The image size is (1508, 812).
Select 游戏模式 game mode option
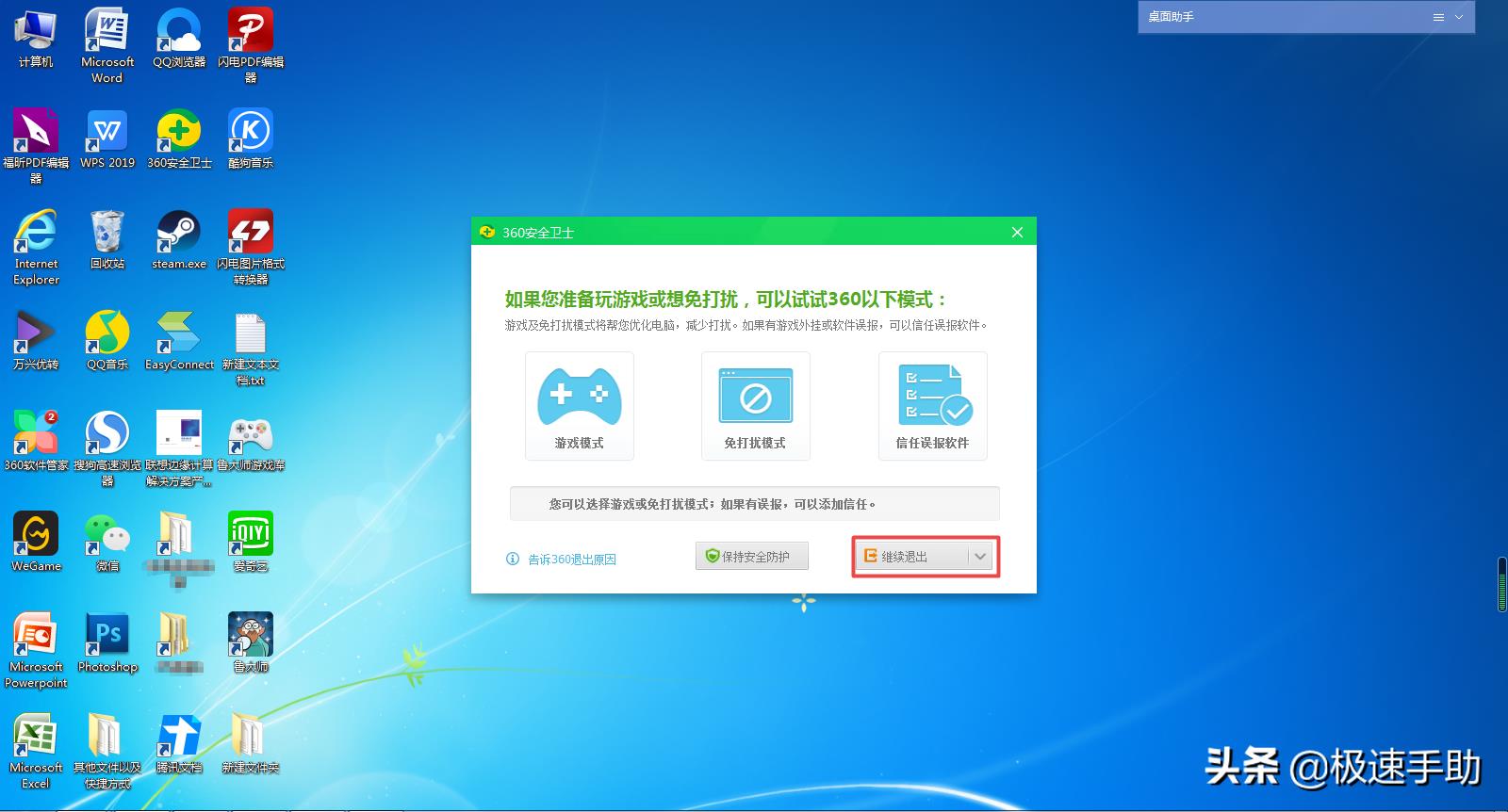click(580, 406)
